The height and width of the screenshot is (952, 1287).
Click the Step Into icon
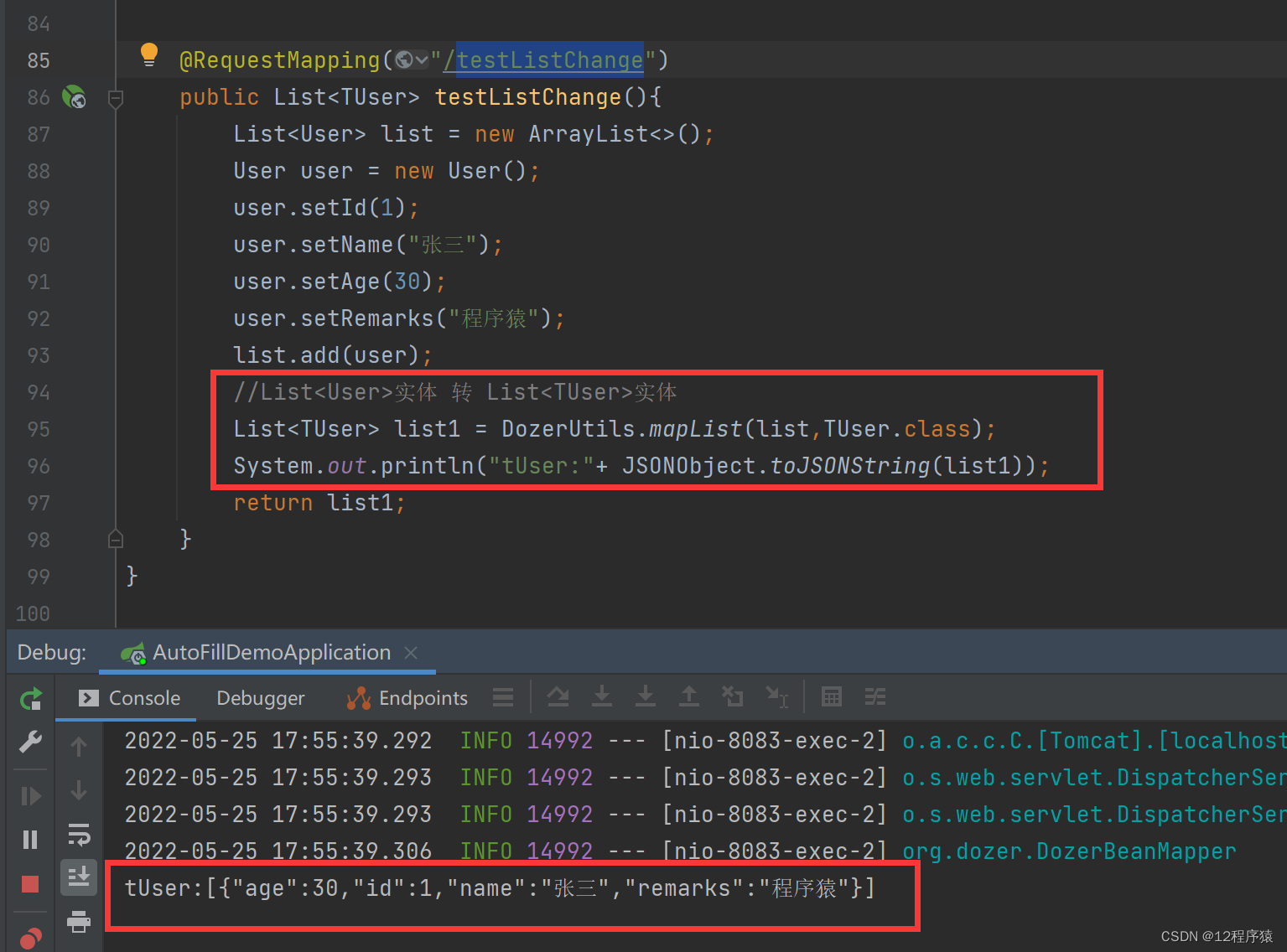pos(602,696)
